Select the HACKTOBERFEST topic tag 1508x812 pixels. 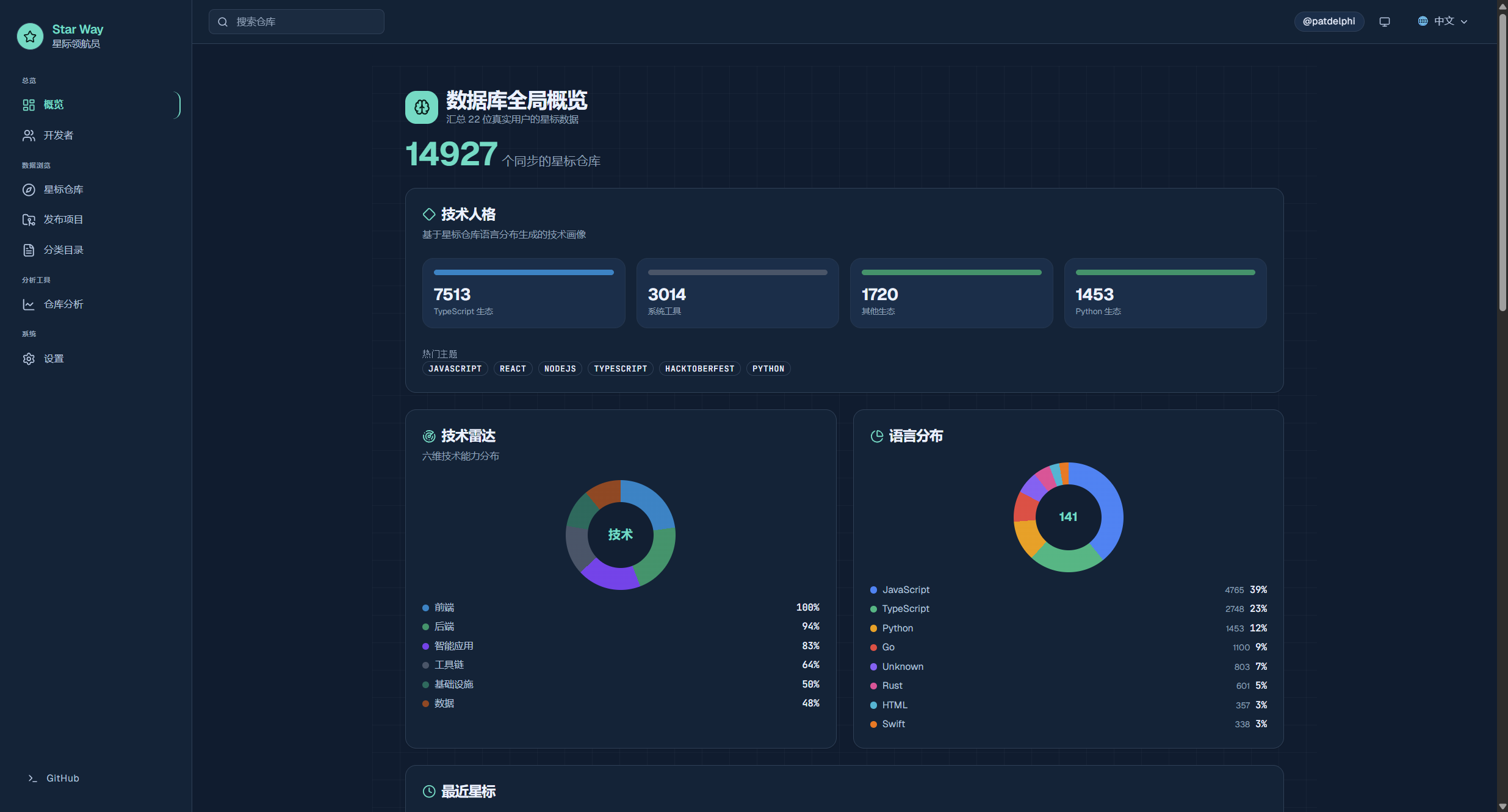pos(699,368)
